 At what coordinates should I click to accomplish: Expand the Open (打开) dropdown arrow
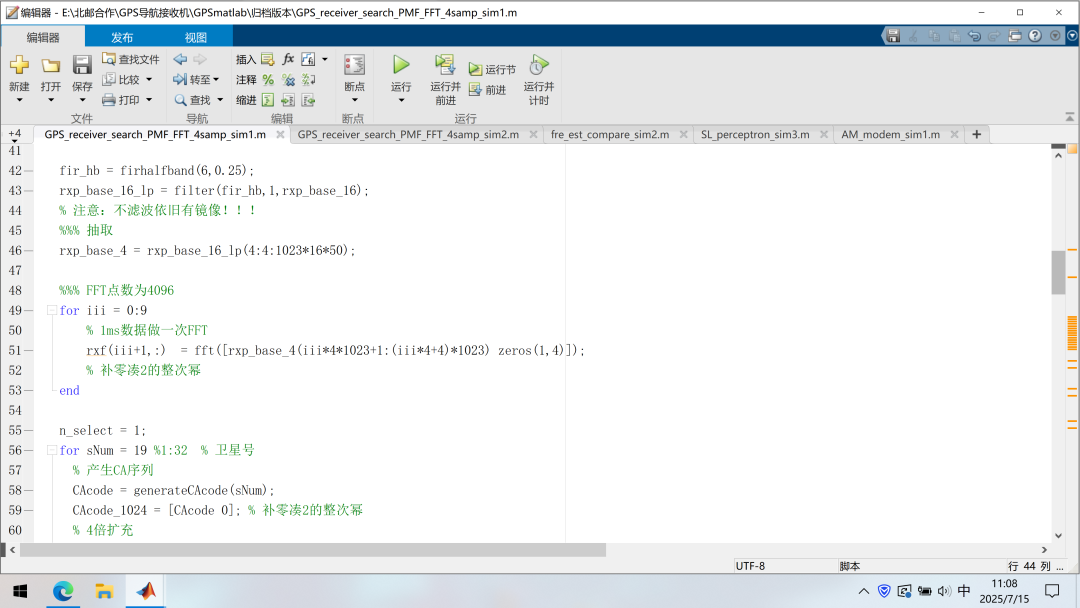pyautogui.click(x=50, y=101)
